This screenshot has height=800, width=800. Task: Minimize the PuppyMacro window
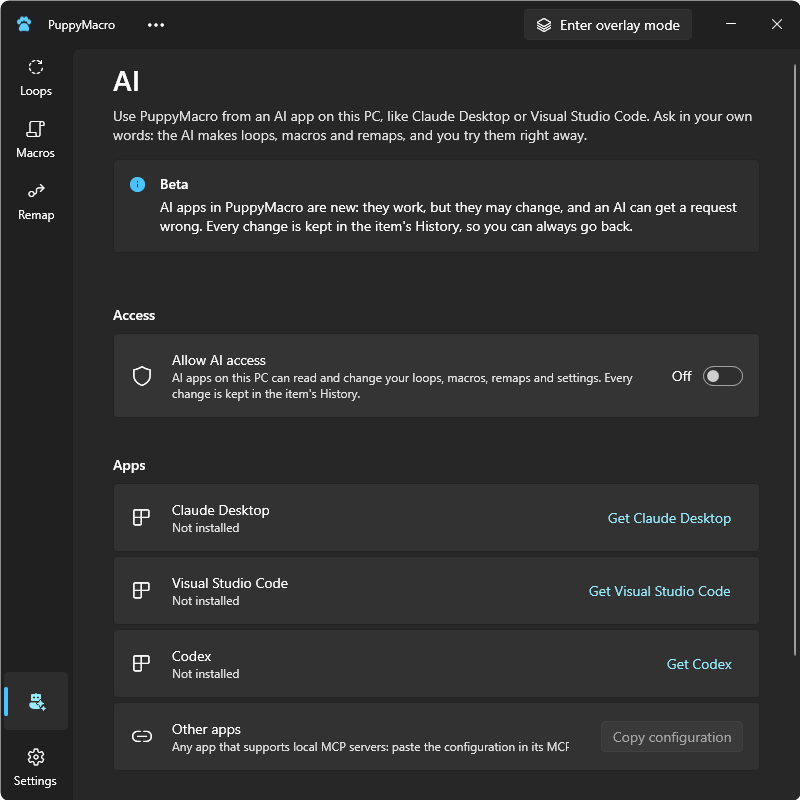(731, 24)
